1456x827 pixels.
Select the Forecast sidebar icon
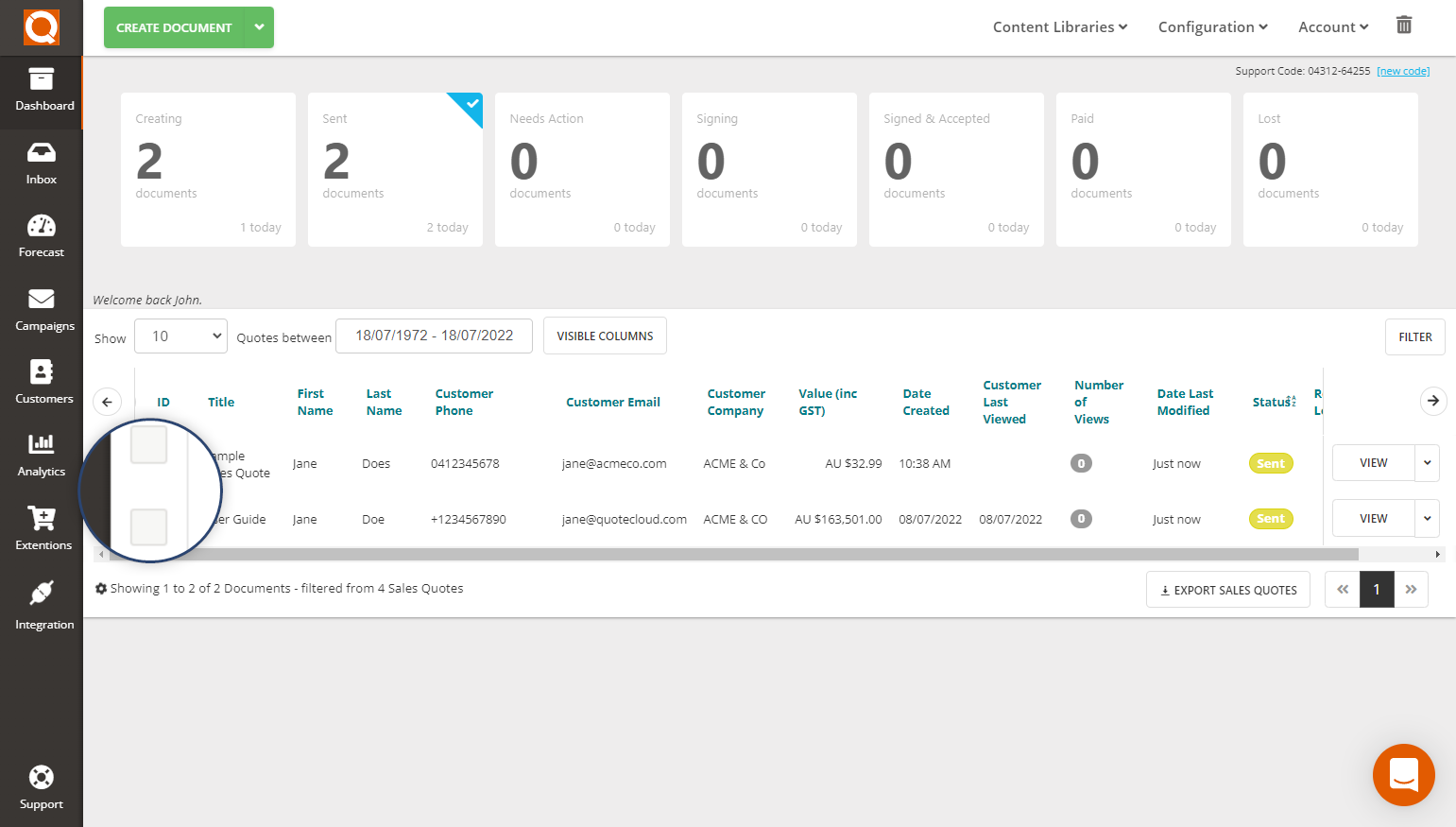[41, 235]
